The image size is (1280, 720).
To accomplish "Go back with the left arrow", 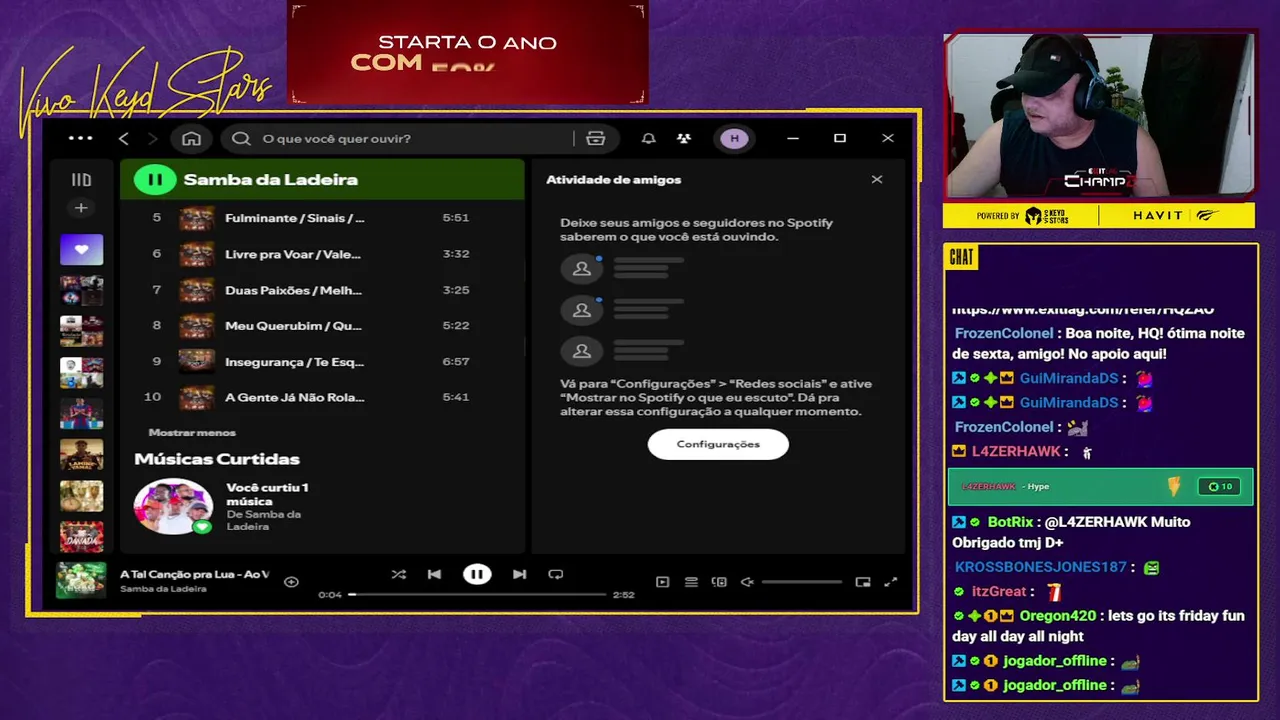I will [124, 138].
